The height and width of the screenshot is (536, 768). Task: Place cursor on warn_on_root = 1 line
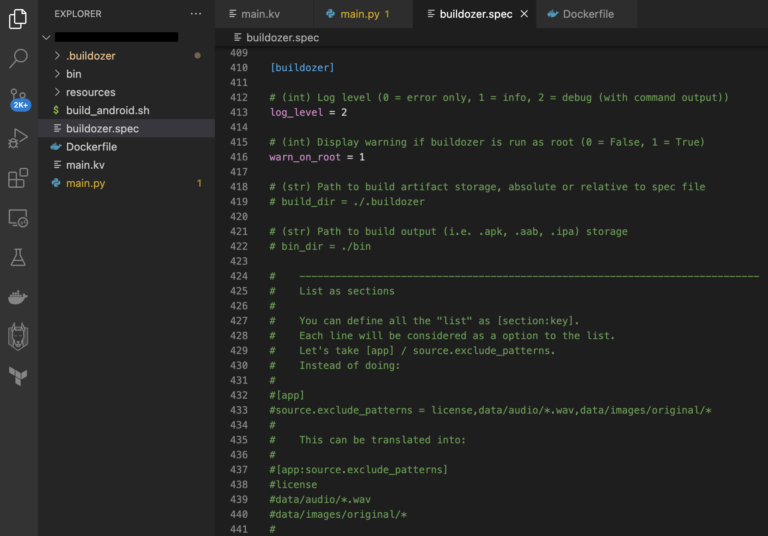coord(317,157)
